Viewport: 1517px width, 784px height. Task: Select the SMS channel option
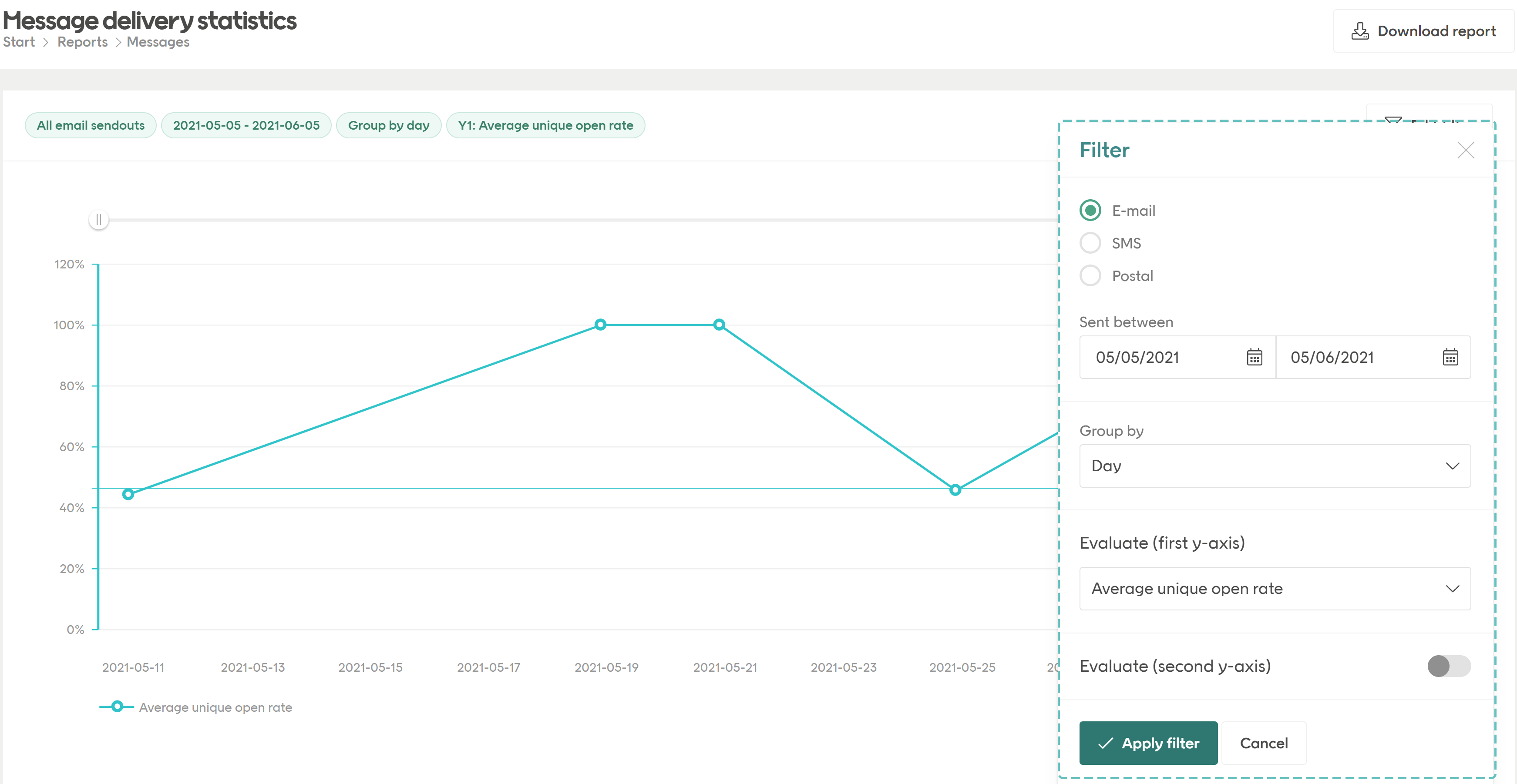pyautogui.click(x=1090, y=242)
